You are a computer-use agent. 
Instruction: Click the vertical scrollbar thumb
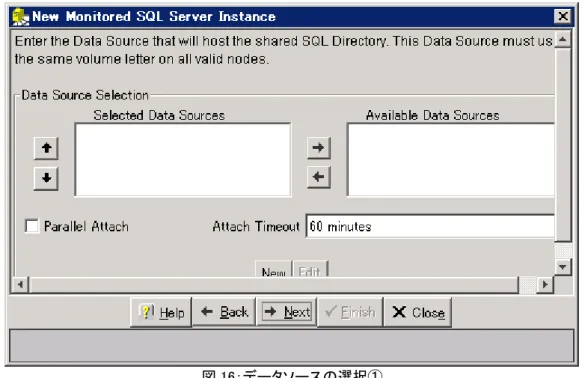(x=563, y=145)
